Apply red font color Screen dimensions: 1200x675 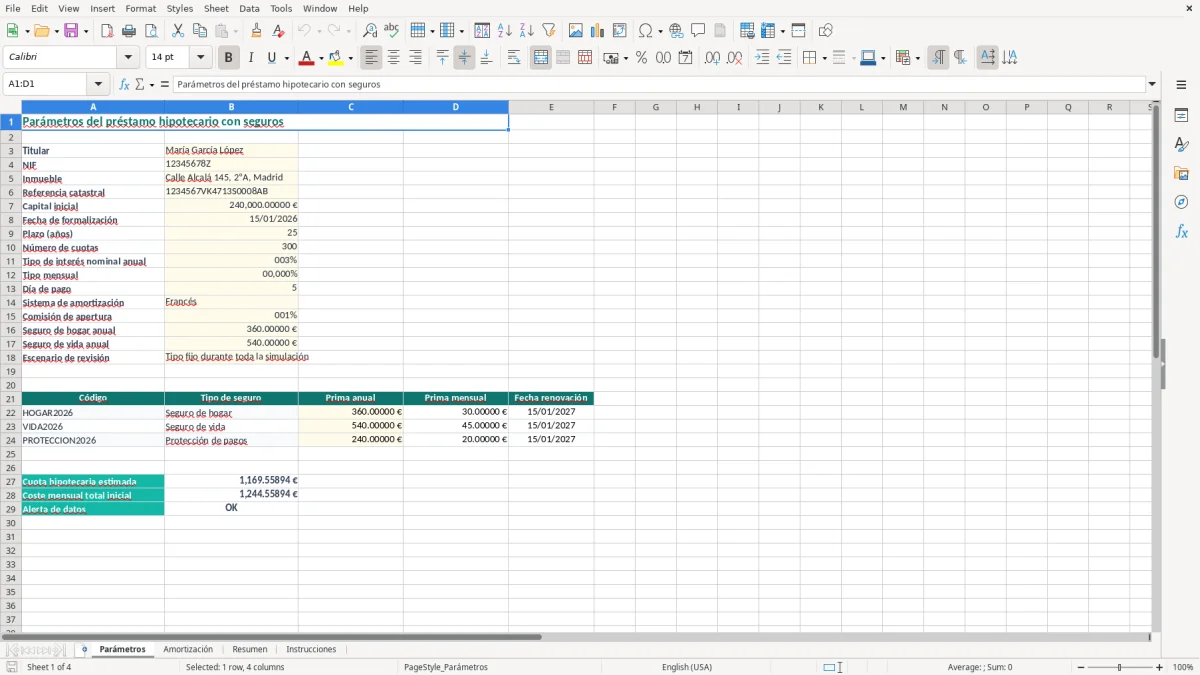click(x=307, y=58)
